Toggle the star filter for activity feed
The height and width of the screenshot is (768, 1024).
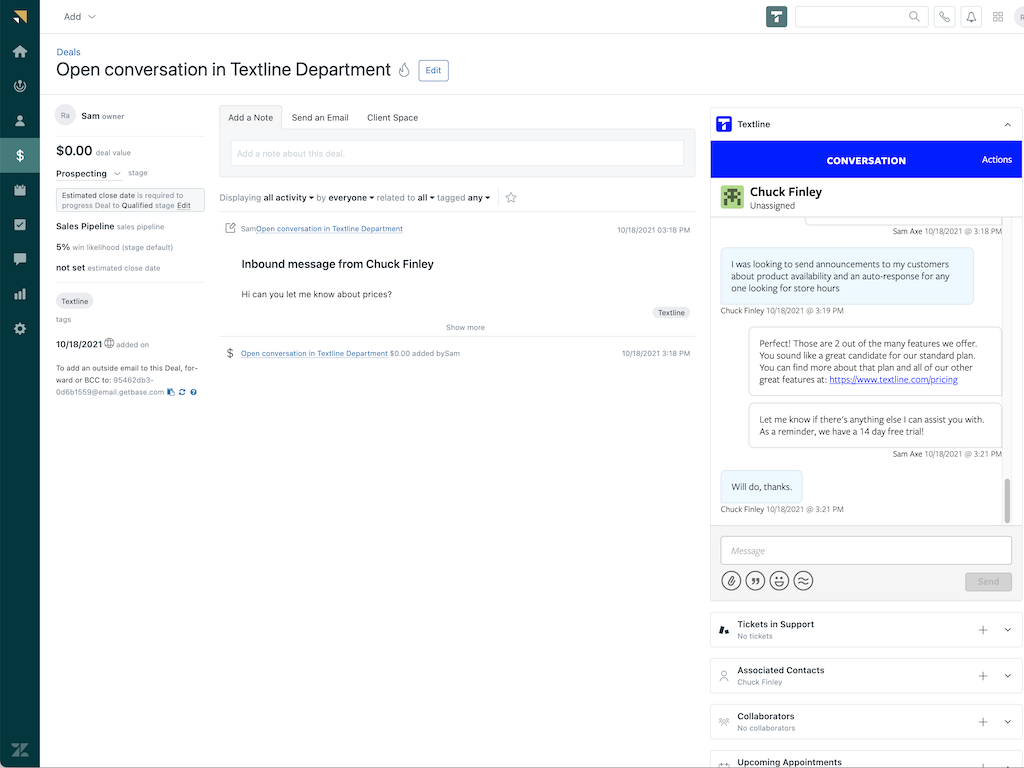[511, 198]
